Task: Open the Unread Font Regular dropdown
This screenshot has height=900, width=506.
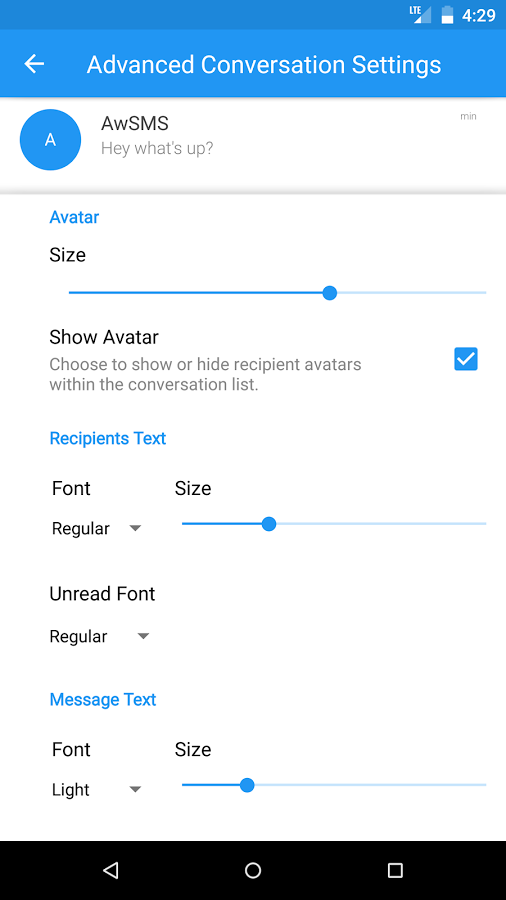Action: [x=99, y=636]
